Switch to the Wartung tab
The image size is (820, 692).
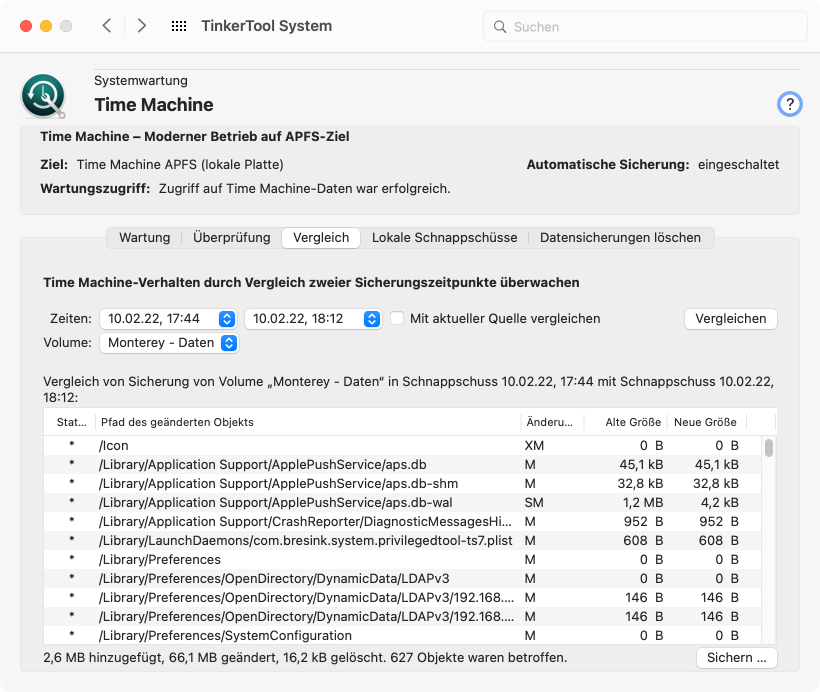pos(144,237)
